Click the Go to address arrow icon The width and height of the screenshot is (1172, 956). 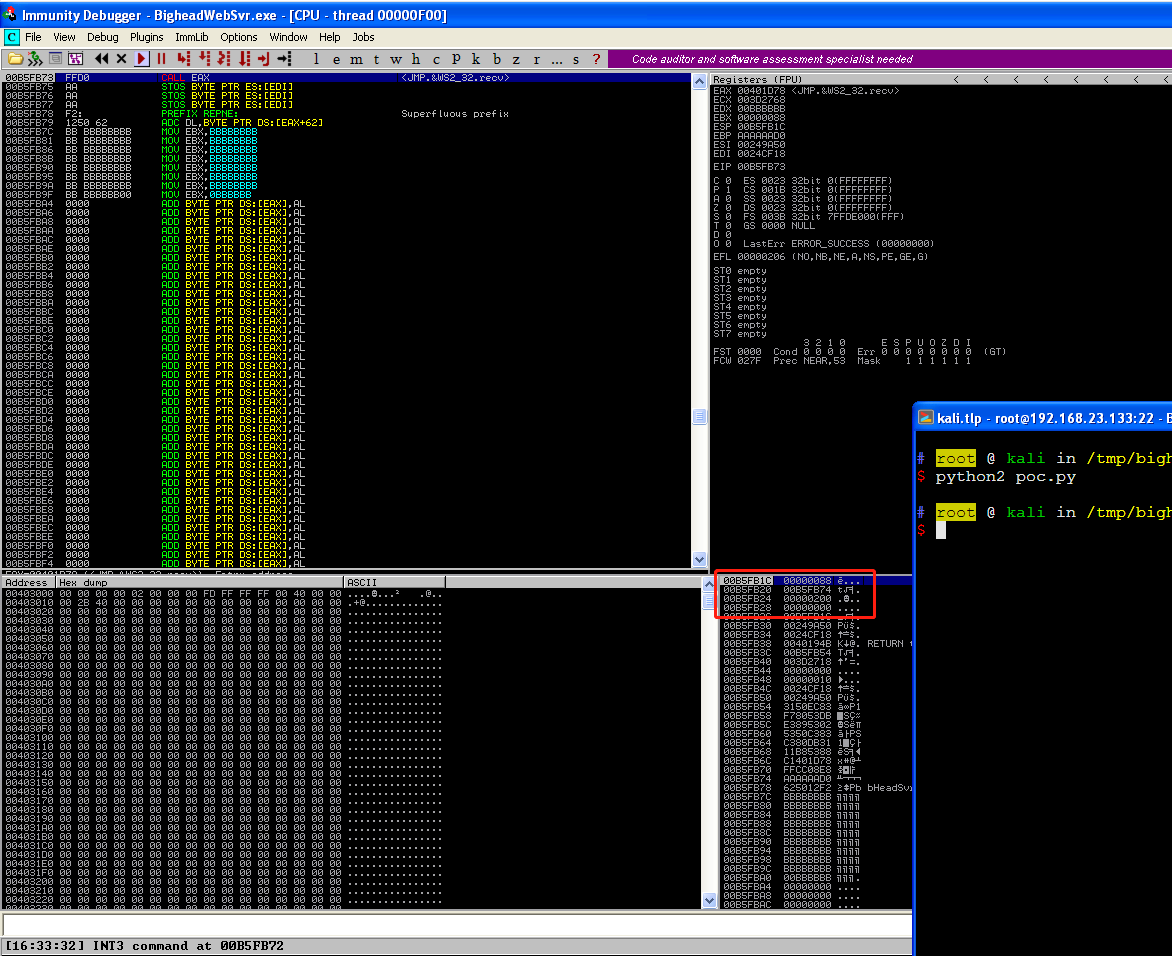point(283,59)
